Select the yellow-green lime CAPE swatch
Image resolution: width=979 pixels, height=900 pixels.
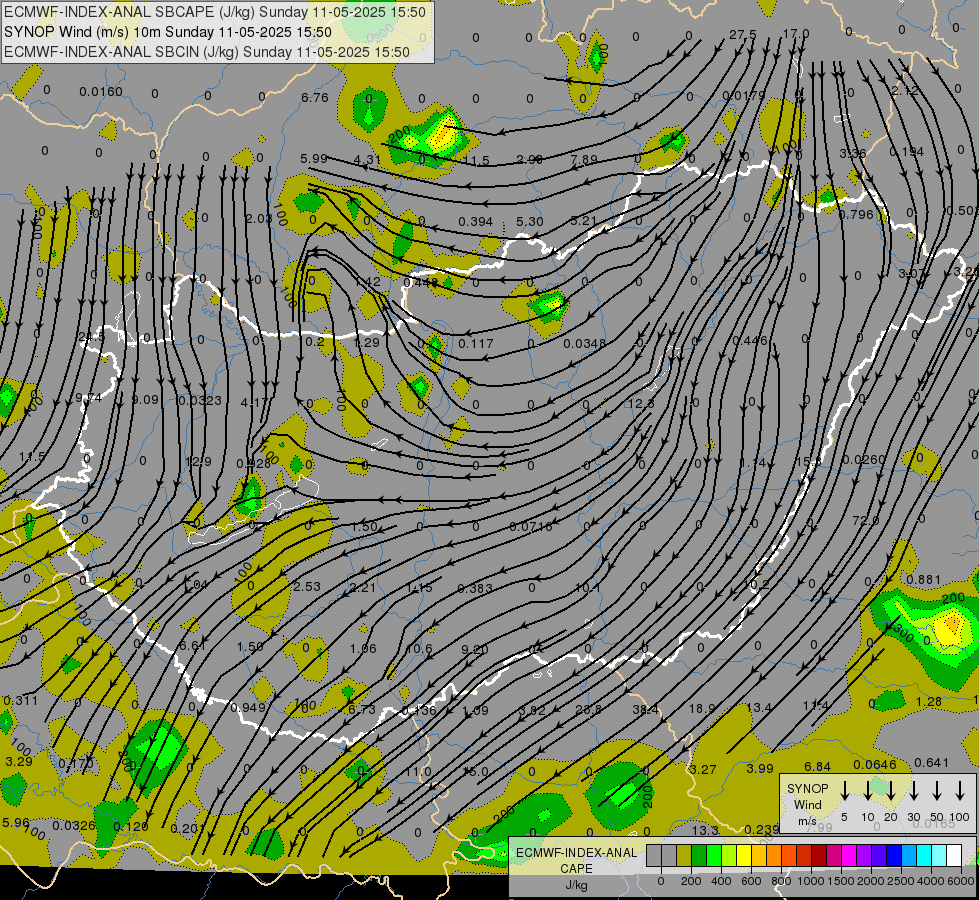click(x=729, y=855)
